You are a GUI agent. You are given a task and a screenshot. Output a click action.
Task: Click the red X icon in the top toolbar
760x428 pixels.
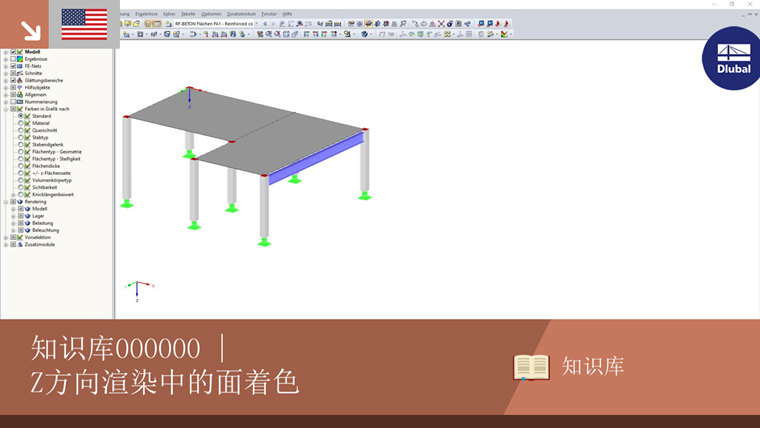[x=441, y=24]
